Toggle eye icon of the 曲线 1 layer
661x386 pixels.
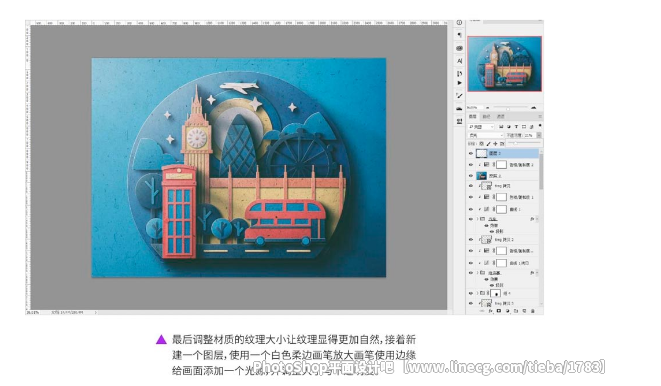[x=471, y=209]
